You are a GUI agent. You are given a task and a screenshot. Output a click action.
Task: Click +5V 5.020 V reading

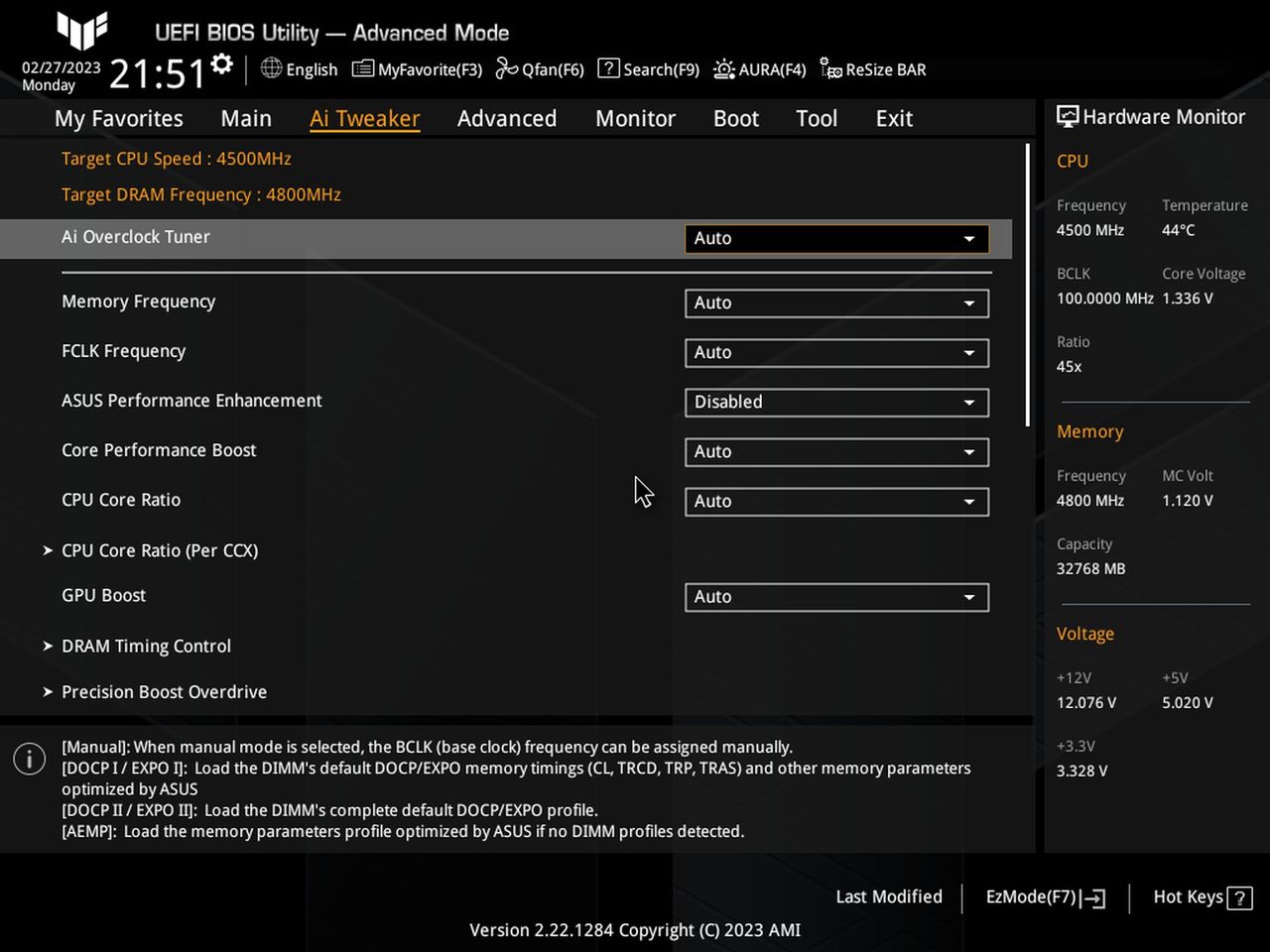point(1188,703)
